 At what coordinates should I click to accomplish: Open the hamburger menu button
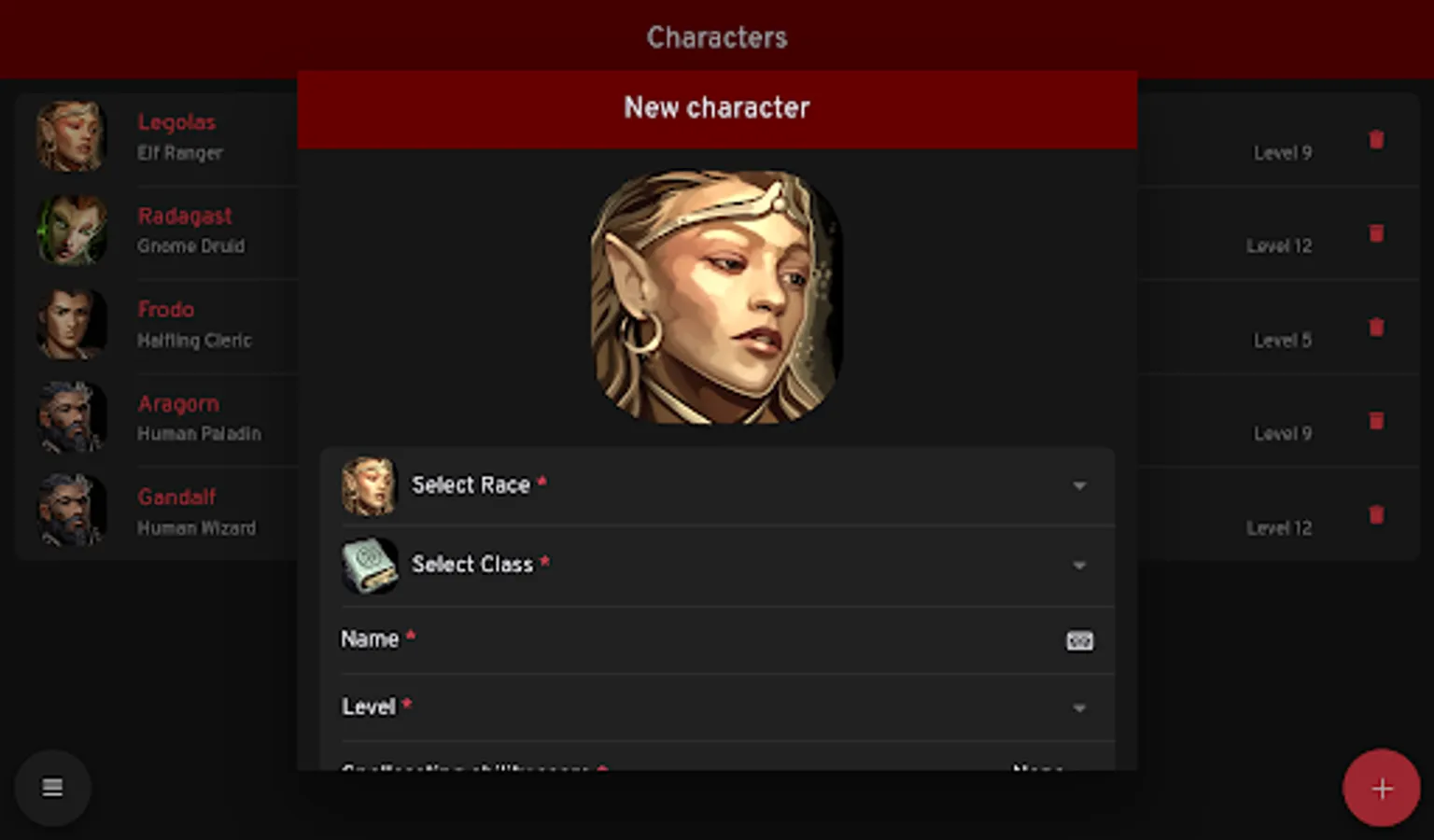tap(52, 788)
